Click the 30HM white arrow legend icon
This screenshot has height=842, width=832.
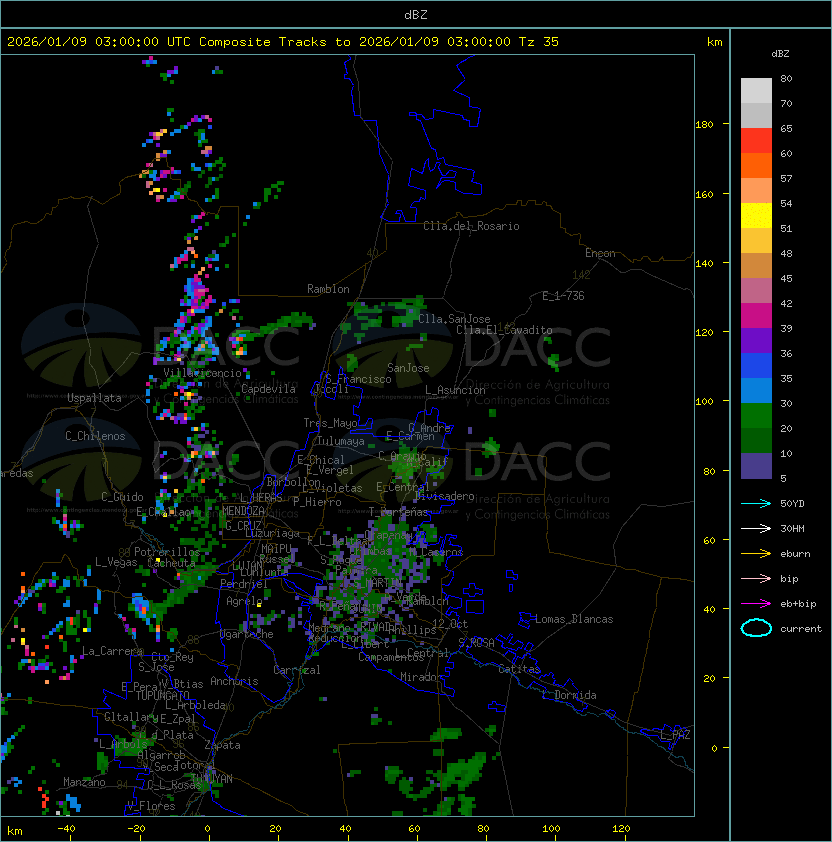click(x=756, y=528)
